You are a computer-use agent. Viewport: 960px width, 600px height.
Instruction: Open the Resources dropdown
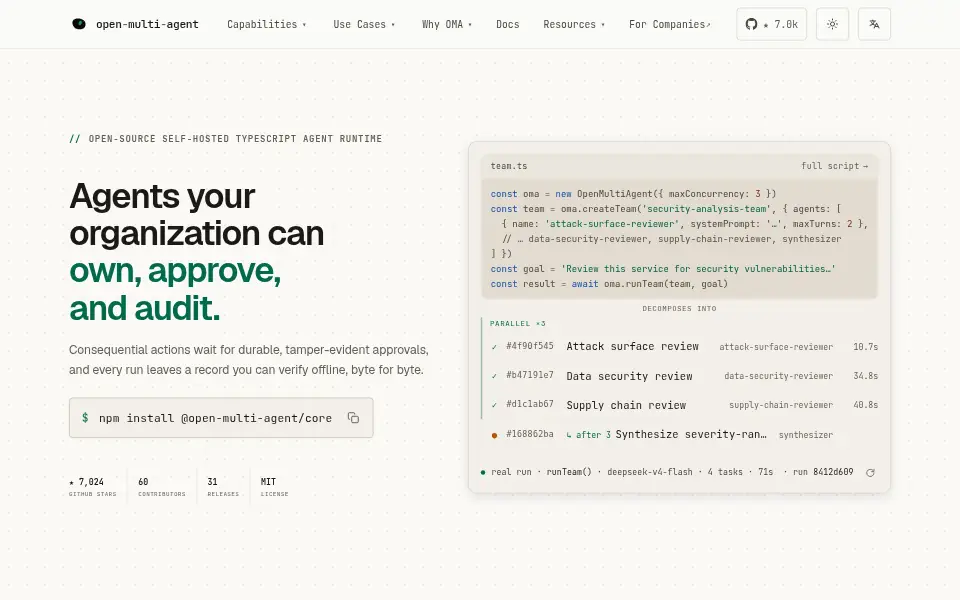(574, 24)
